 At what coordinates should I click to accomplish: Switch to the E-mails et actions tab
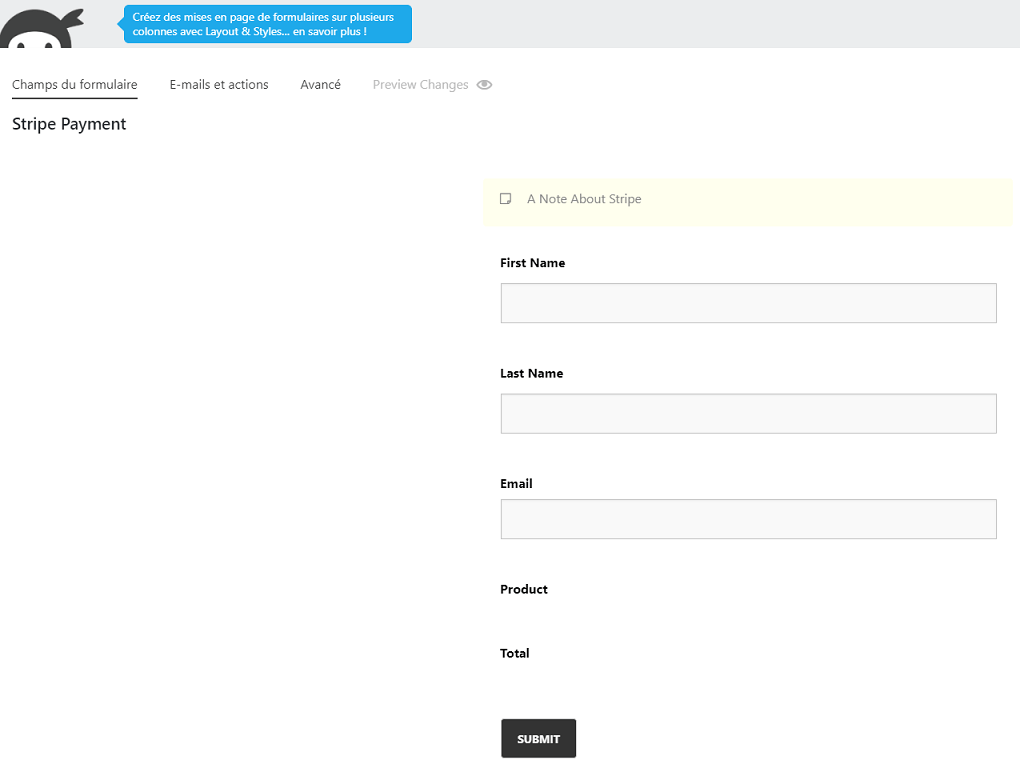pyautogui.click(x=219, y=85)
